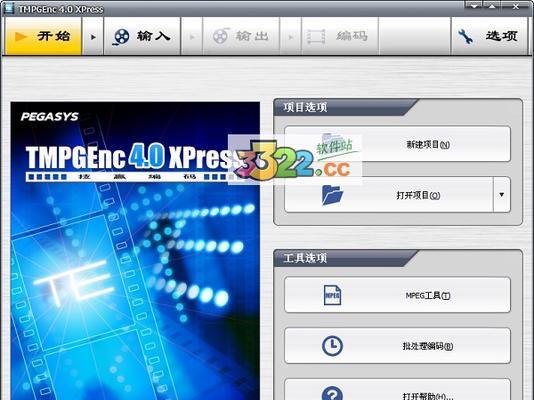Click the question mark help icon
Image resolution: width=534 pixels, height=400 pixels.
click(x=332, y=393)
